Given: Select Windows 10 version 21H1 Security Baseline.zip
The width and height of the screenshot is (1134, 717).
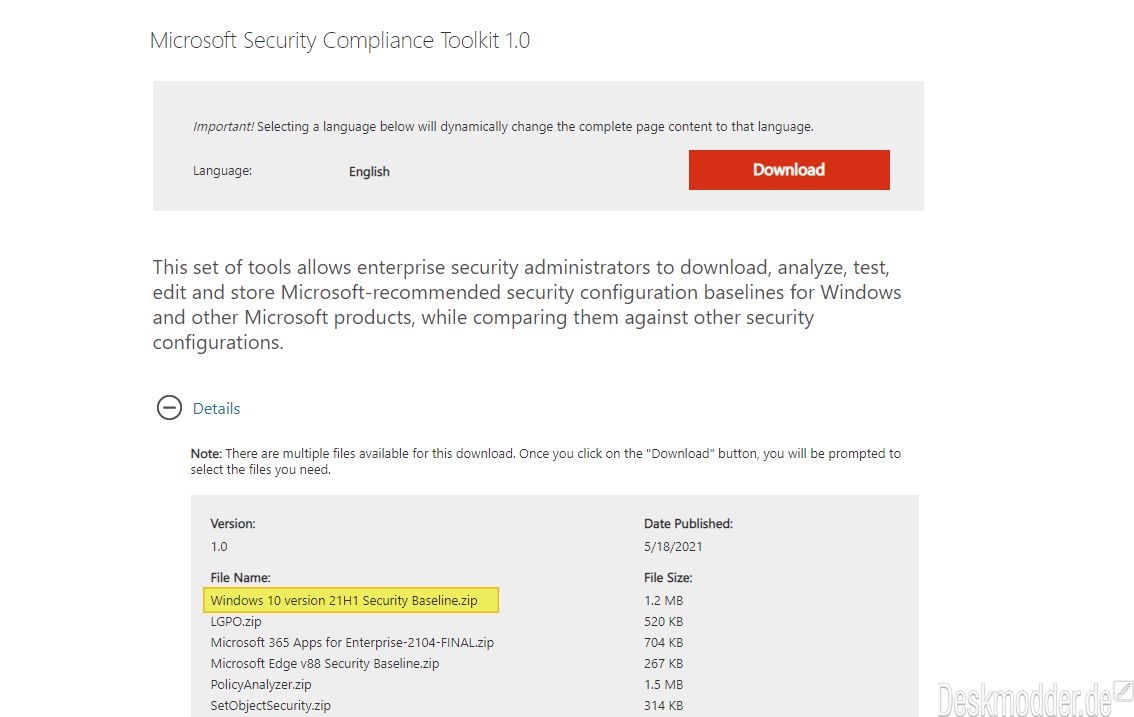Looking at the screenshot, I should (344, 601).
